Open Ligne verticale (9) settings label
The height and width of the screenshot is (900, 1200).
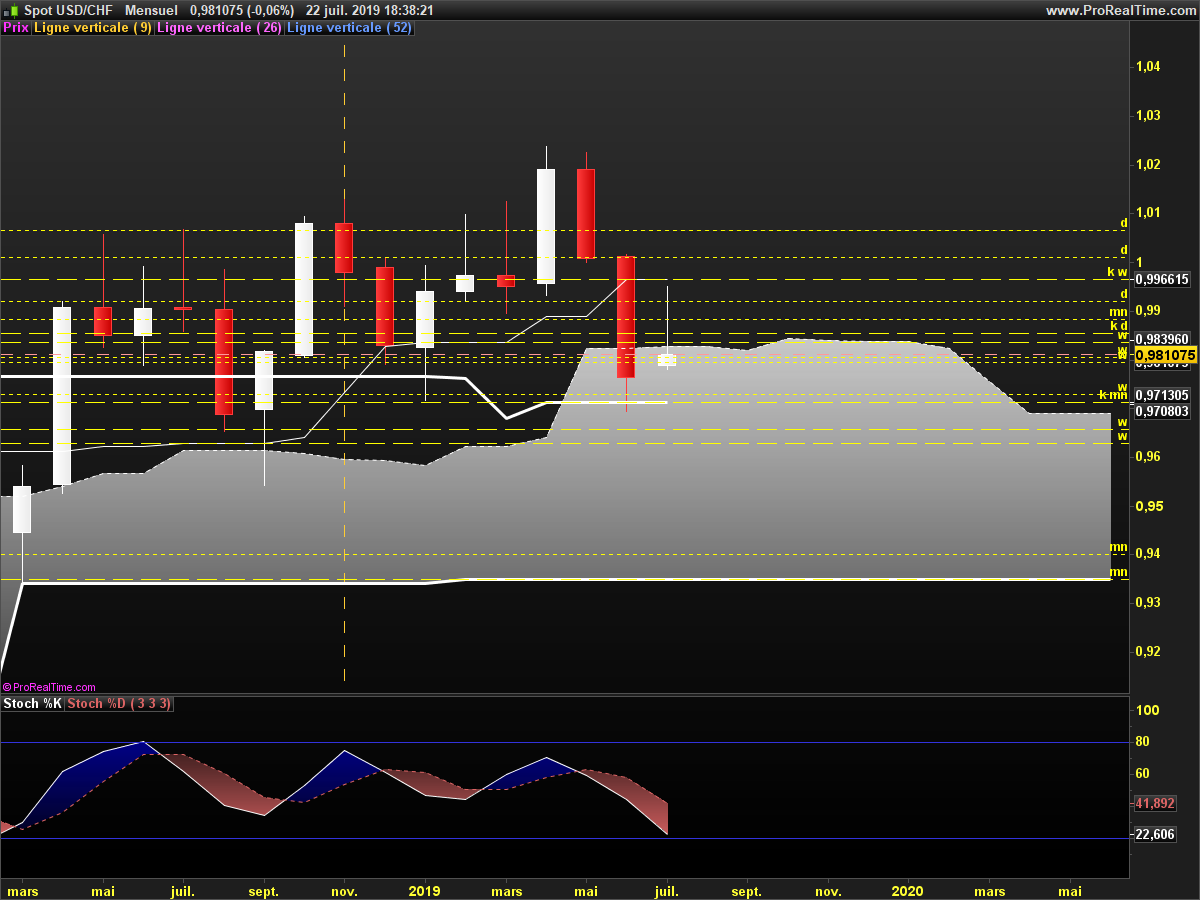(93, 28)
